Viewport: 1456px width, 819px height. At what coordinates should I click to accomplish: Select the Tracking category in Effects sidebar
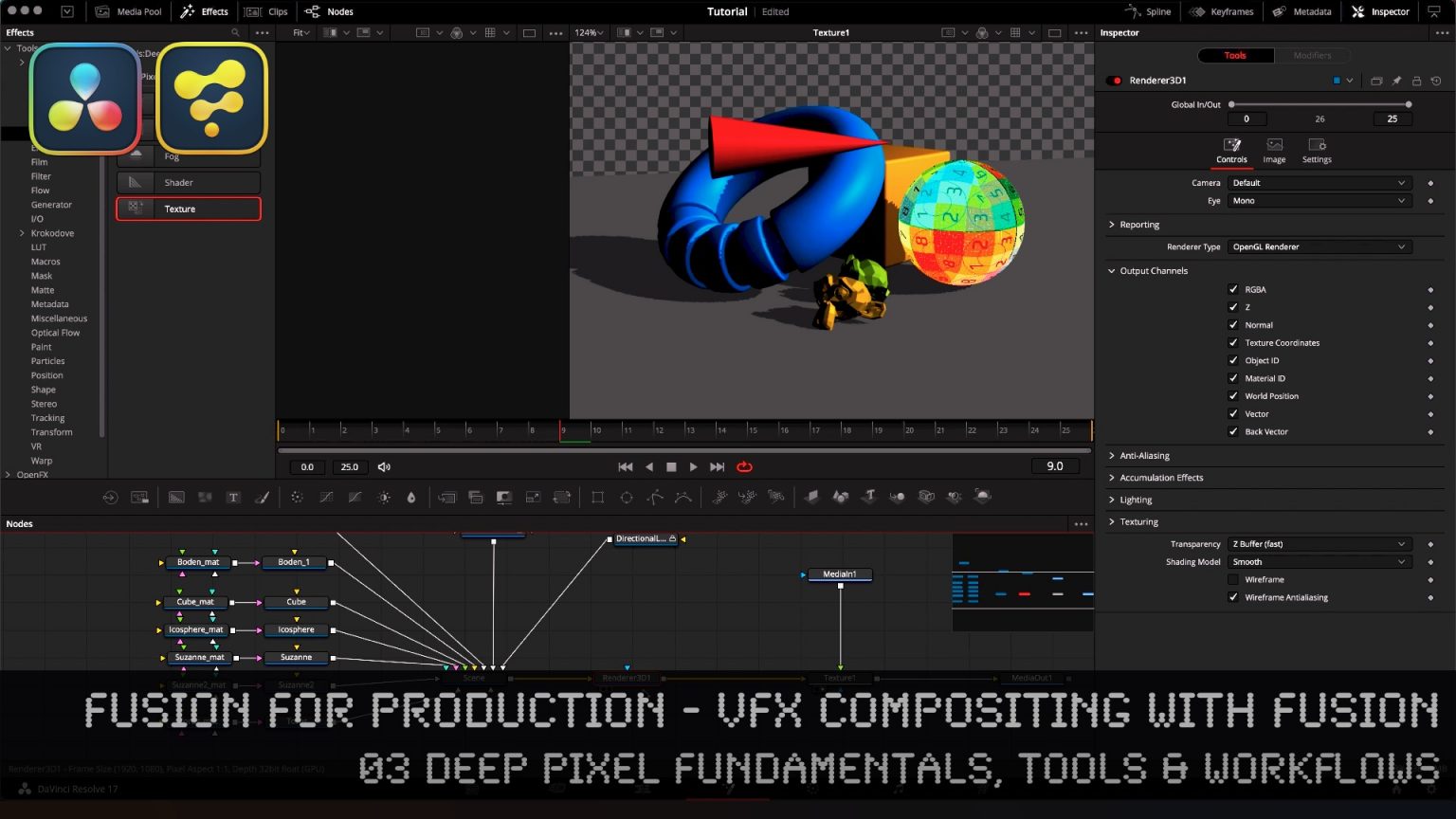47,417
